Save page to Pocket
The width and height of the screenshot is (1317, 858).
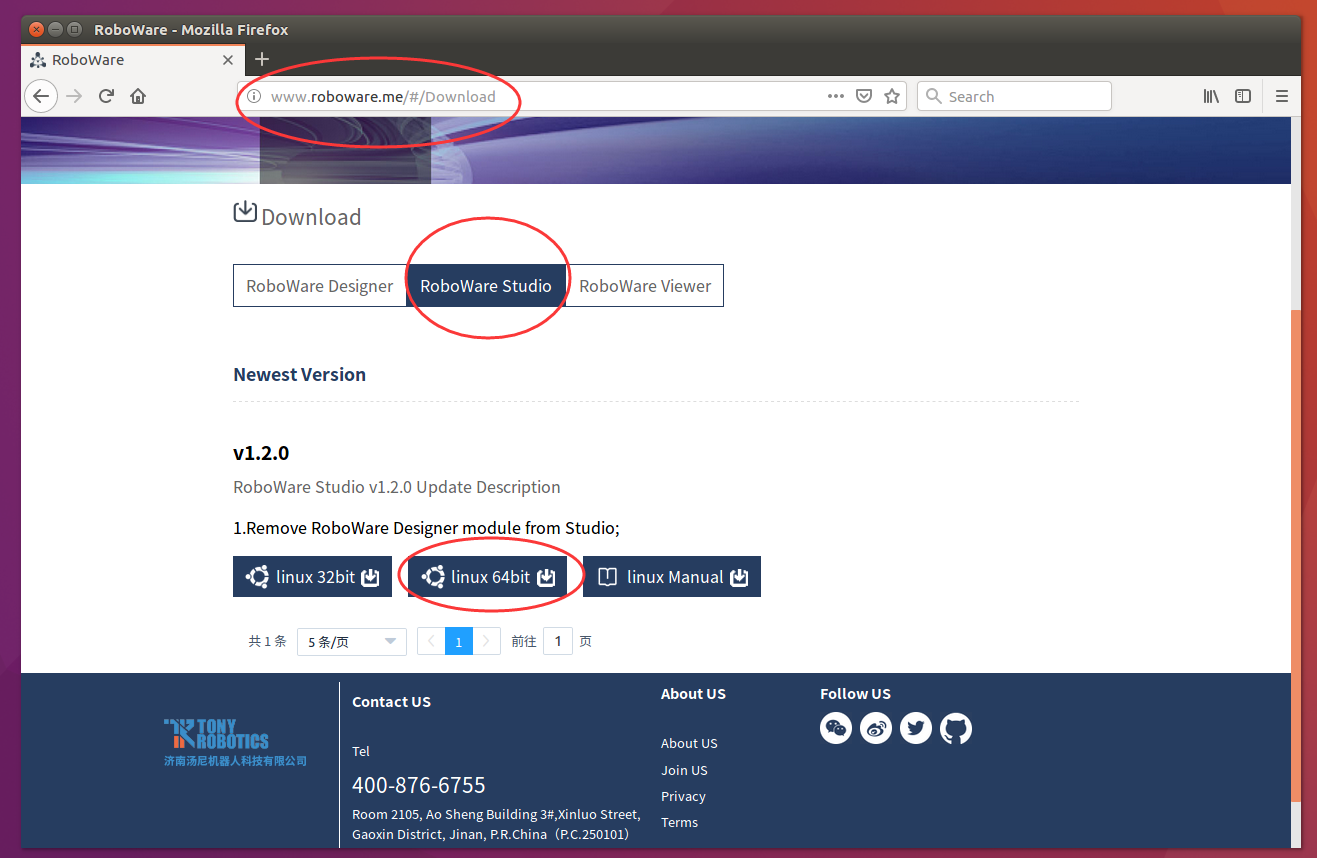click(864, 96)
